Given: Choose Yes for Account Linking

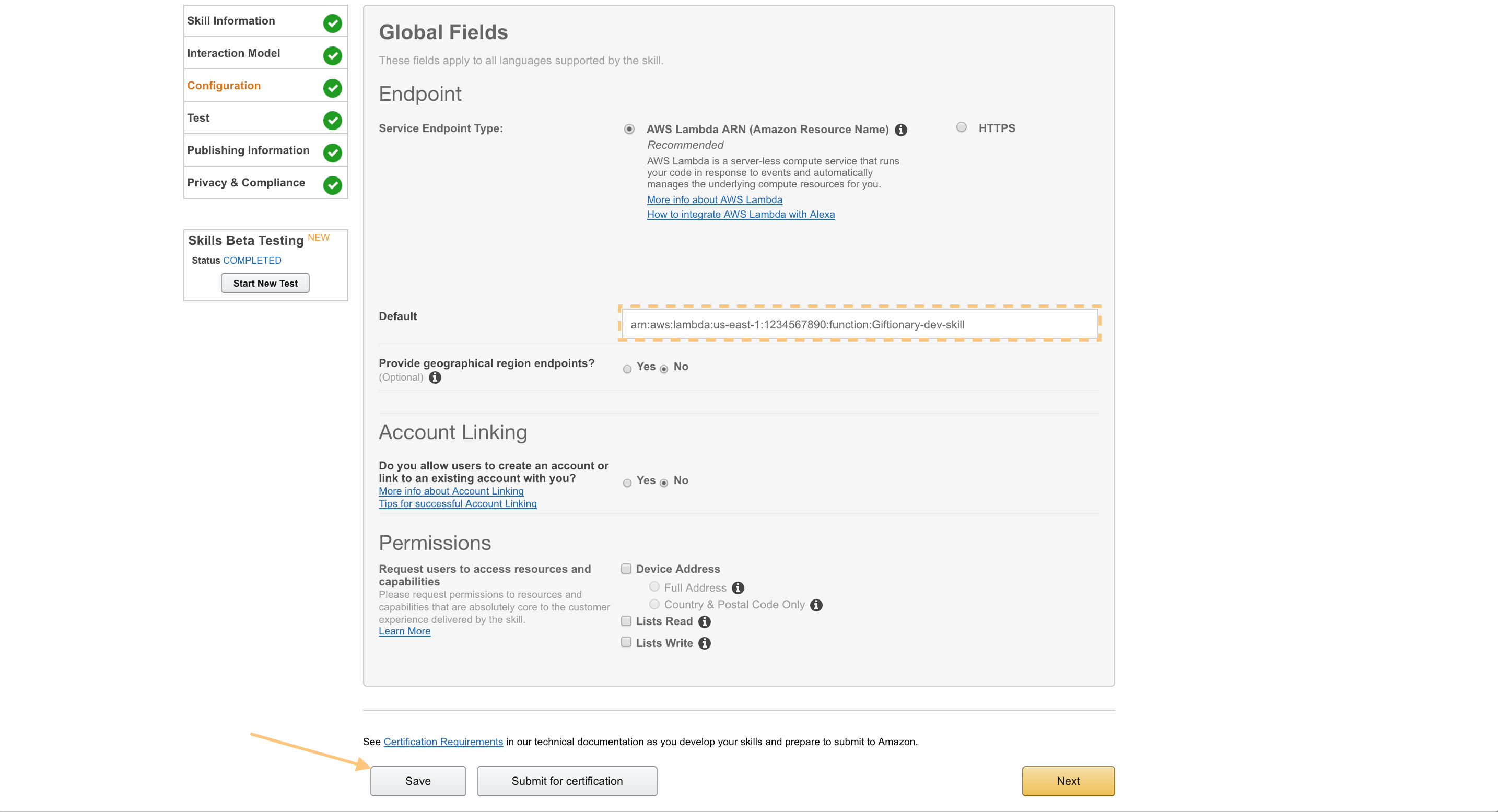Looking at the screenshot, I should pos(627,483).
